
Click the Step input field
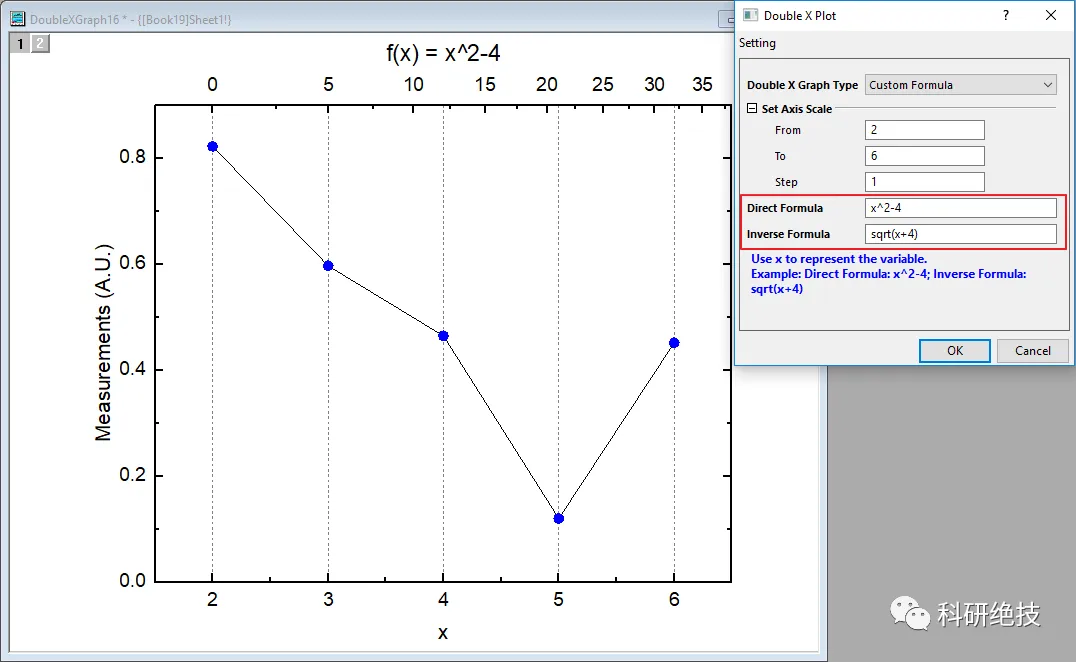[x=924, y=182]
